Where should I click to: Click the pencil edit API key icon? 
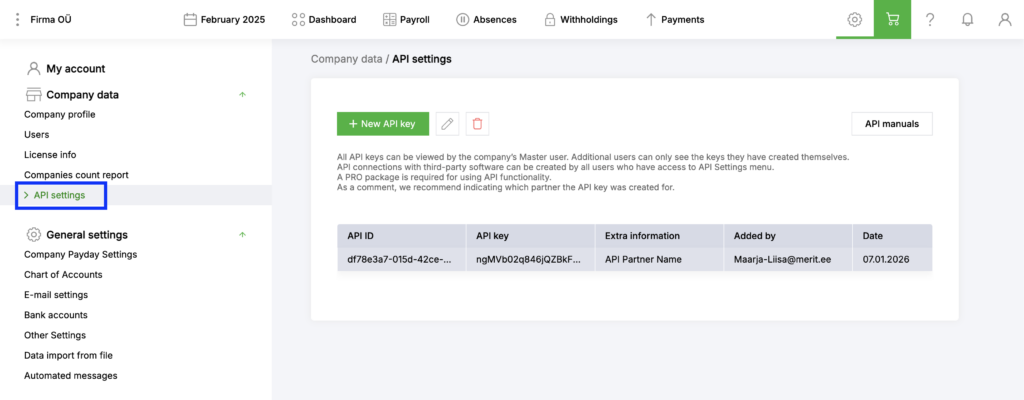coord(448,123)
